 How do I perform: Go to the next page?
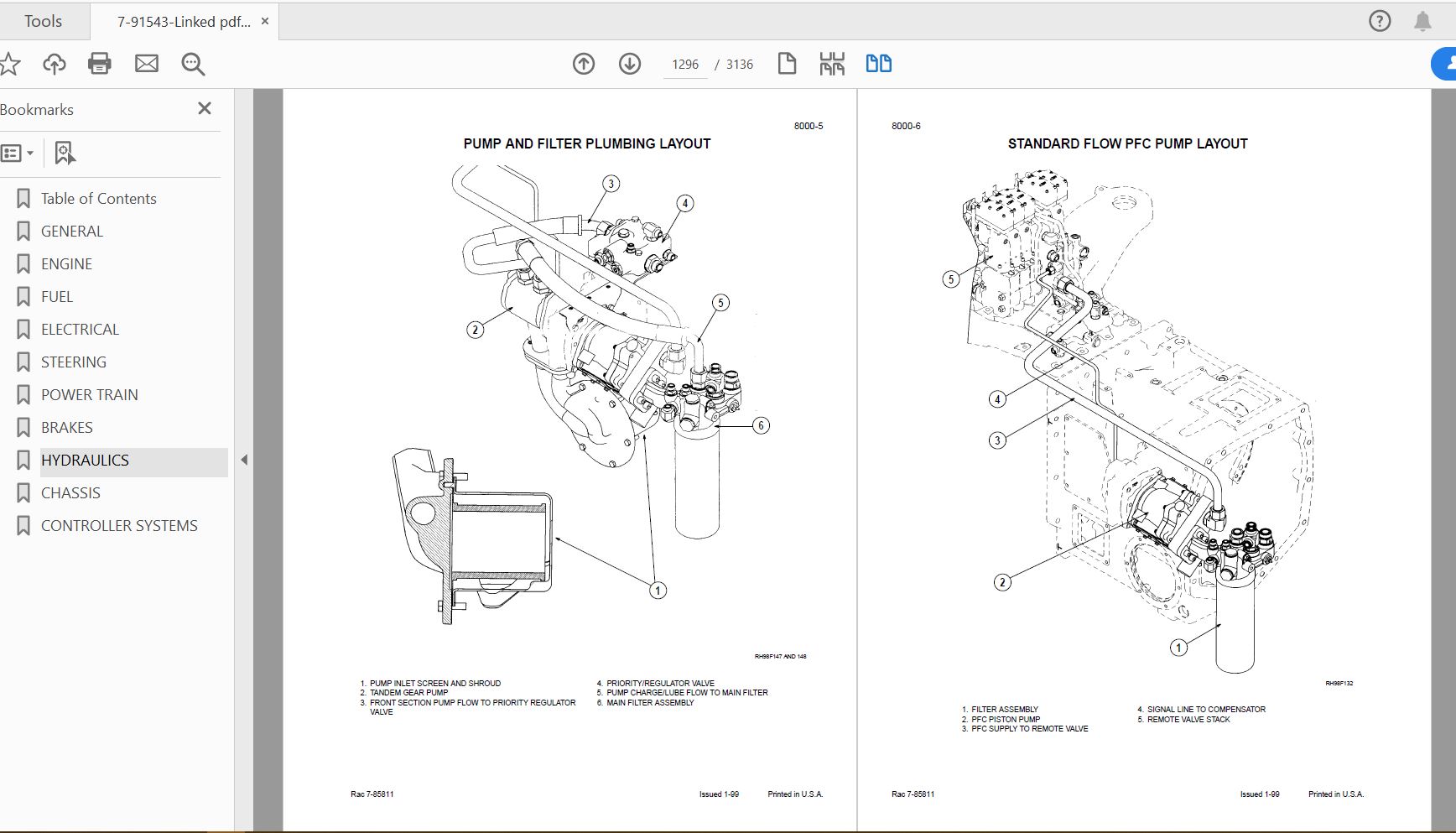[x=628, y=63]
